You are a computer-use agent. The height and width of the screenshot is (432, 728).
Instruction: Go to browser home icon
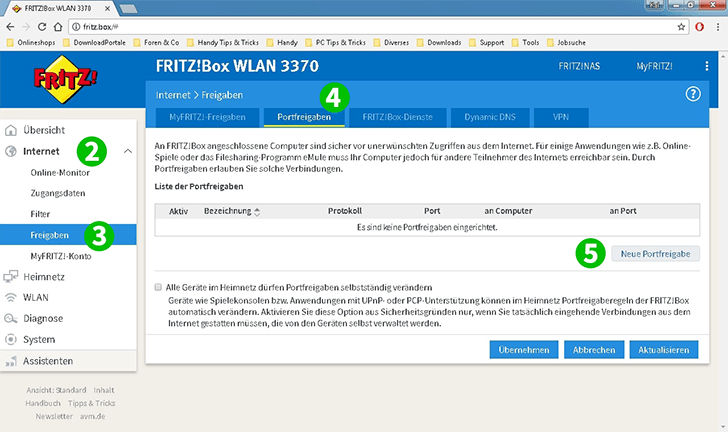pos(58,27)
